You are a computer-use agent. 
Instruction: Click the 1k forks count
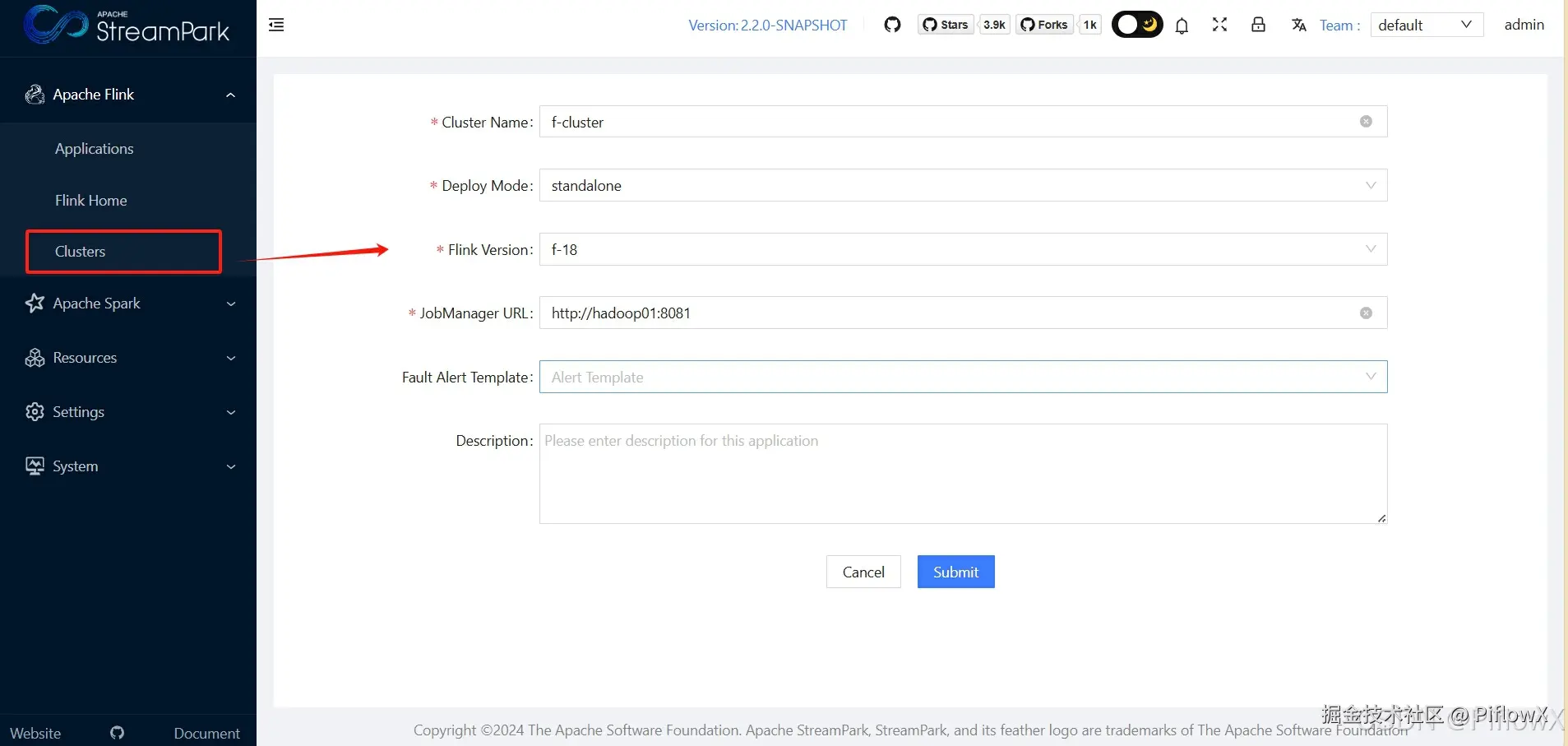(1089, 25)
